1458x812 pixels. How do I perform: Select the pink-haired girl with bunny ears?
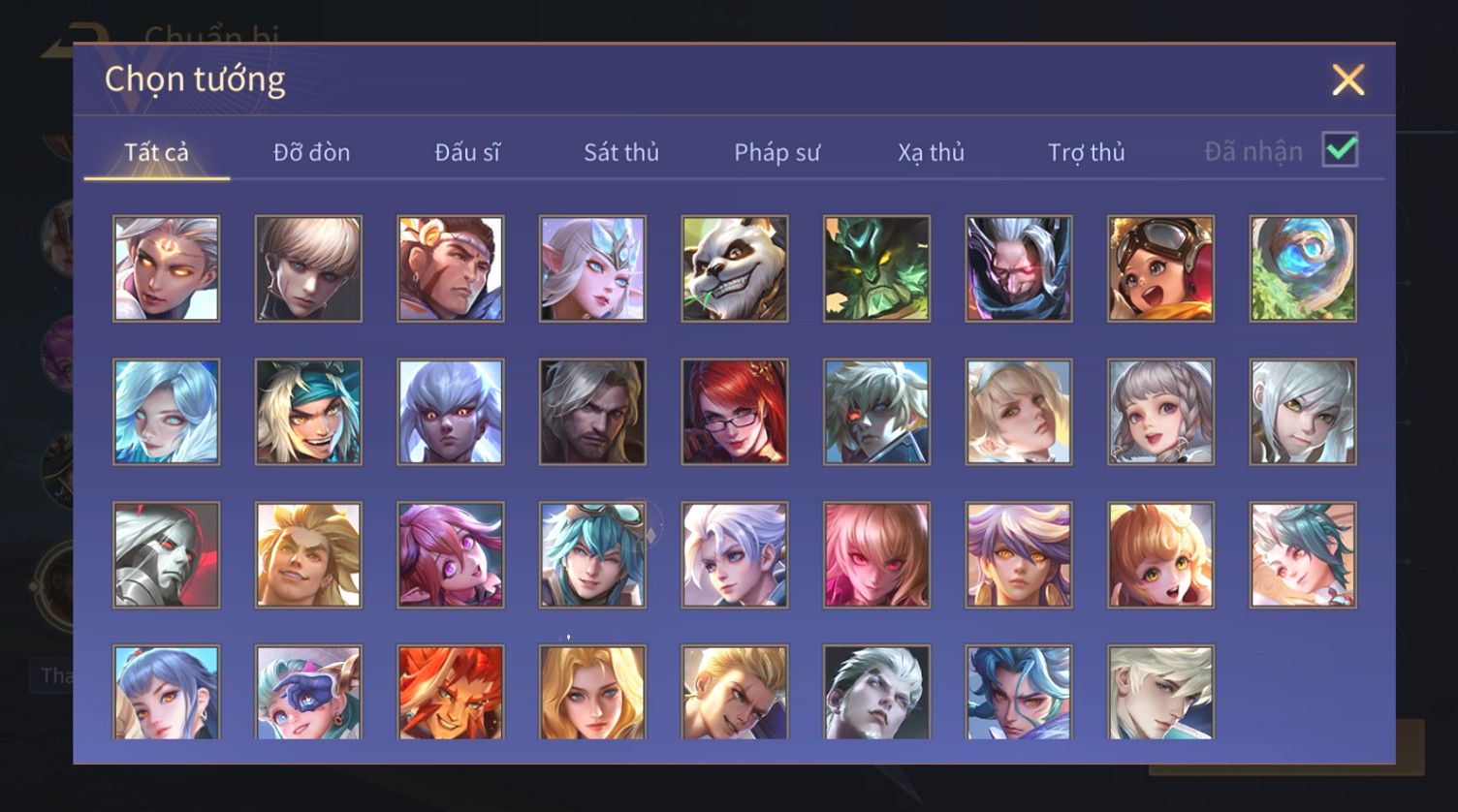coord(451,555)
